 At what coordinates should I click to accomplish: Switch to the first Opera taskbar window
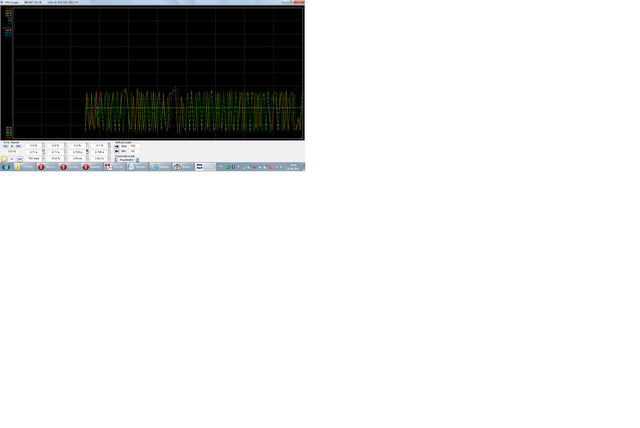(x=47, y=167)
